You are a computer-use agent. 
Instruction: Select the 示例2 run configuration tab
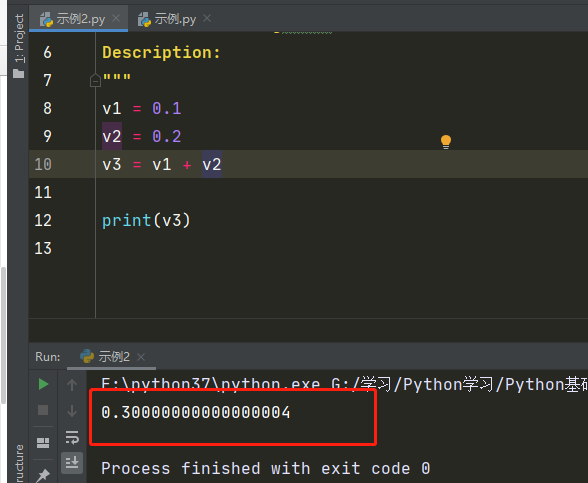click(105, 357)
